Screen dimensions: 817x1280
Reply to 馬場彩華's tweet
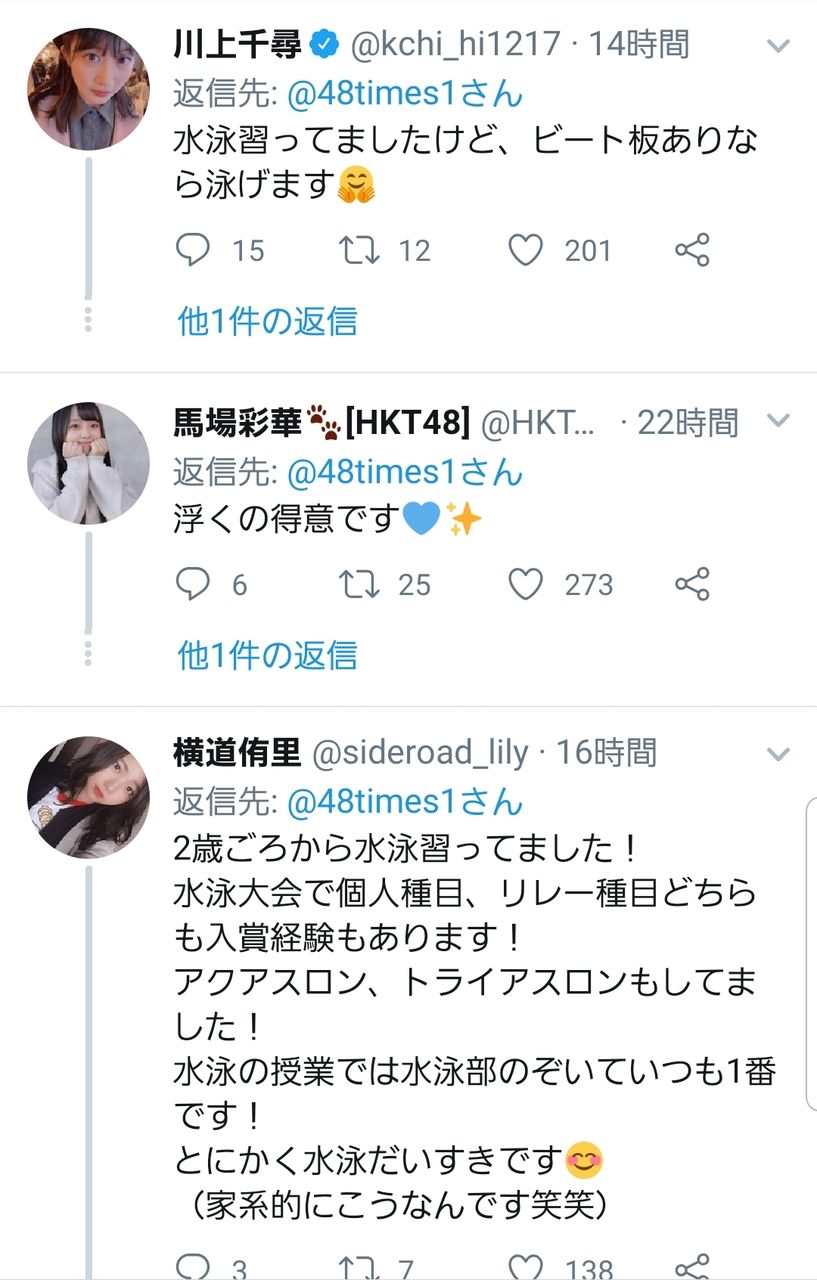click(192, 584)
